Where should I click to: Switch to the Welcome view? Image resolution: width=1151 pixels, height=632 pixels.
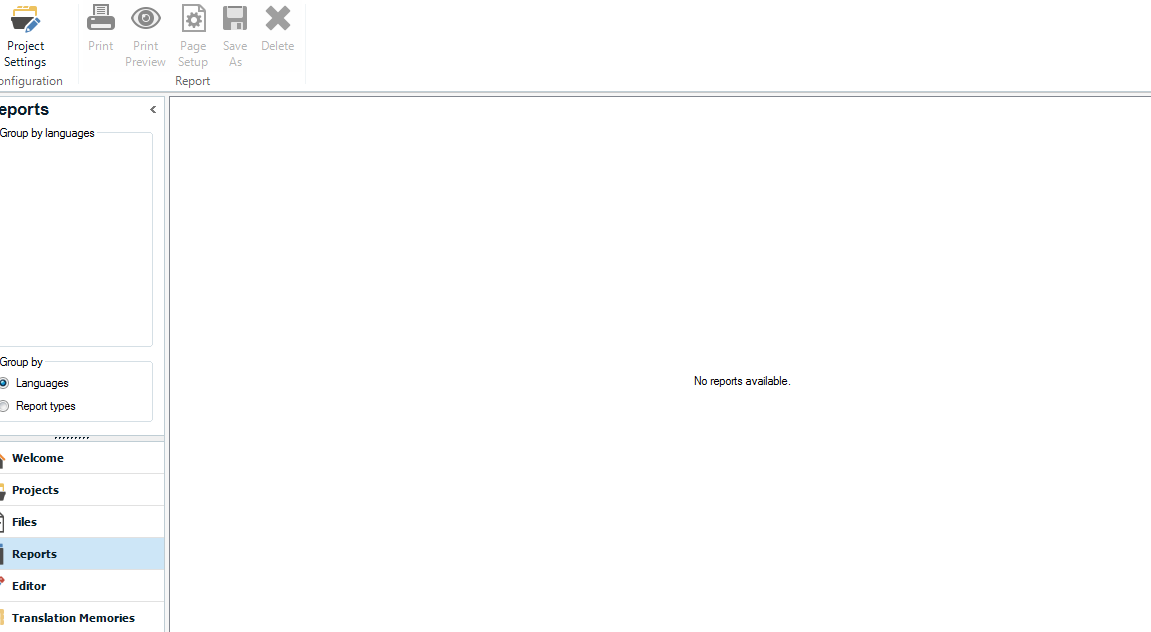coord(38,458)
